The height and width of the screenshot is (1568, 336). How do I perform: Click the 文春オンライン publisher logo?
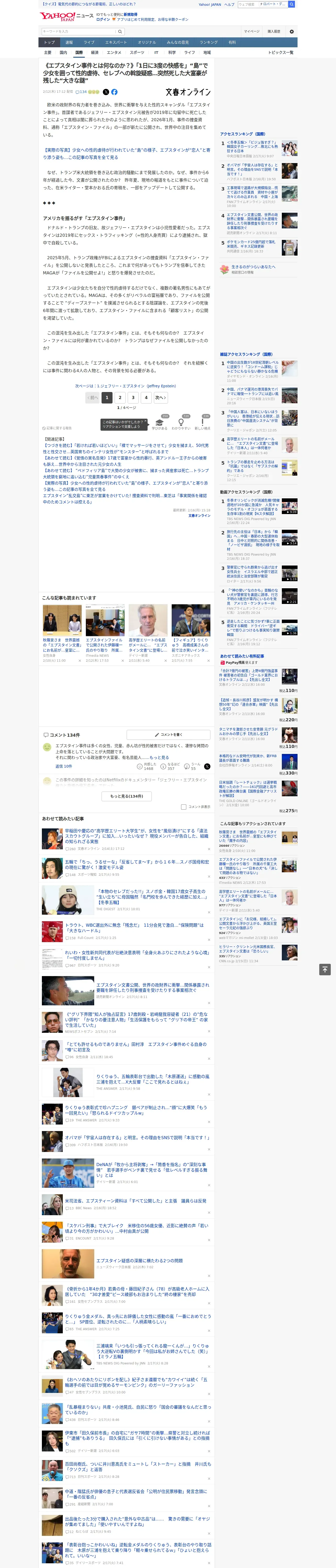click(x=188, y=92)
